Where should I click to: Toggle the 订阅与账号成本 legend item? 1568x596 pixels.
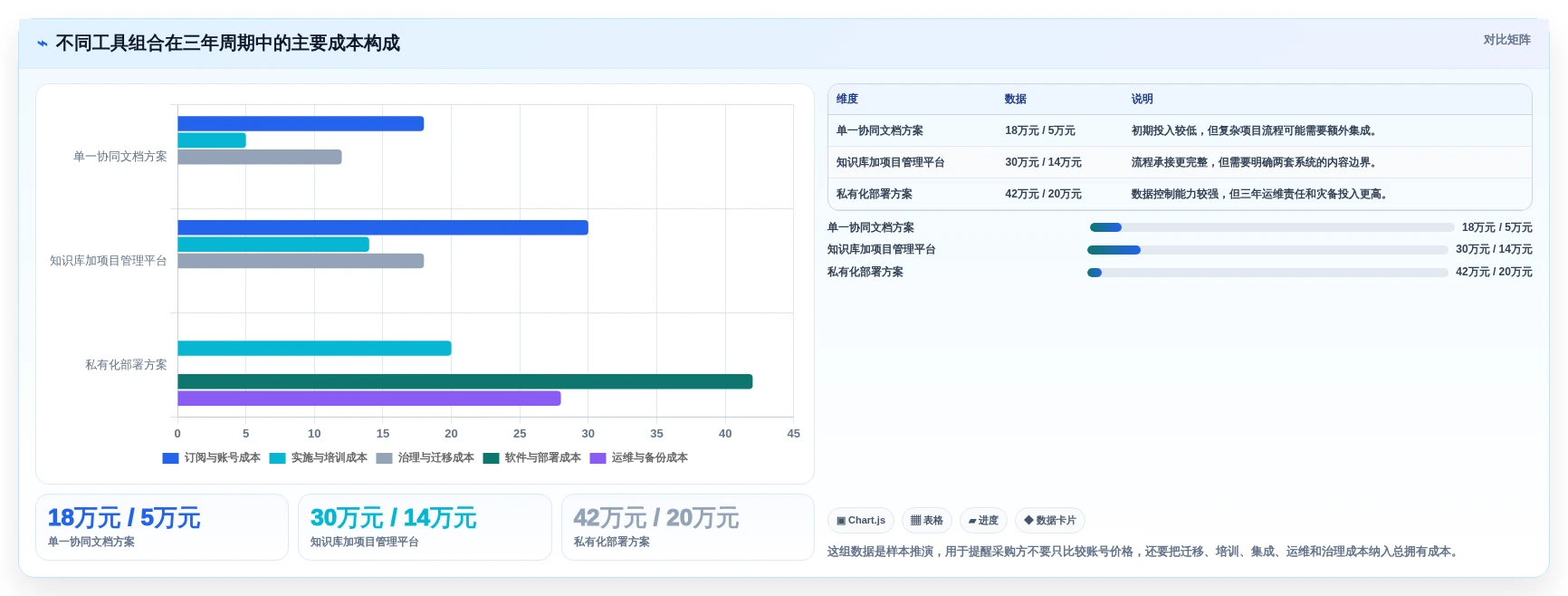click(211, 458)
